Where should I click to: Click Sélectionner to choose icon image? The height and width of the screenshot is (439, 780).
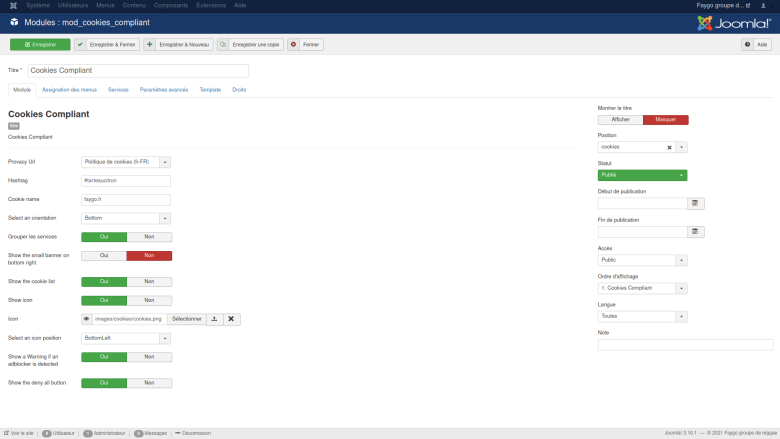click(x=187, y=319)
